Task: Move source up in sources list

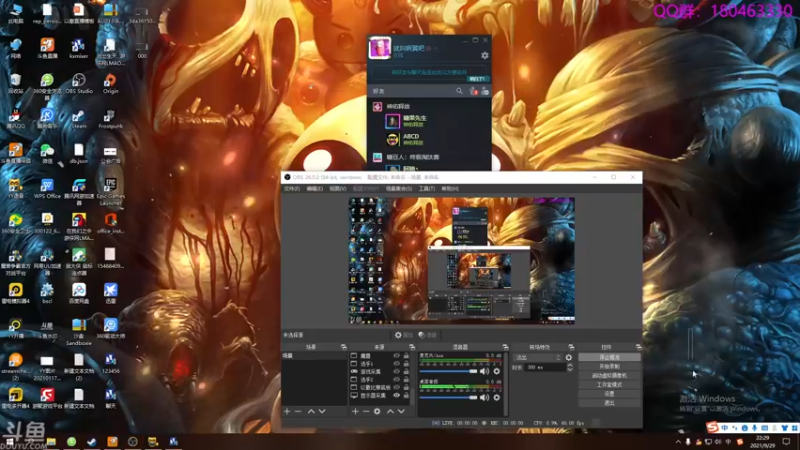Action: click(390, 411)
